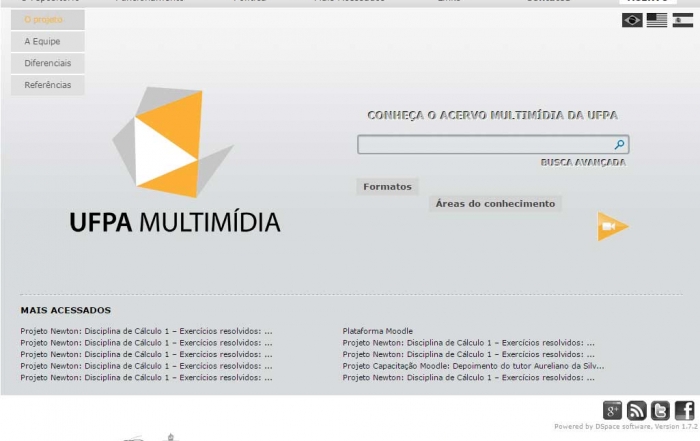Open the RSS feed icon

pos(637,410)
